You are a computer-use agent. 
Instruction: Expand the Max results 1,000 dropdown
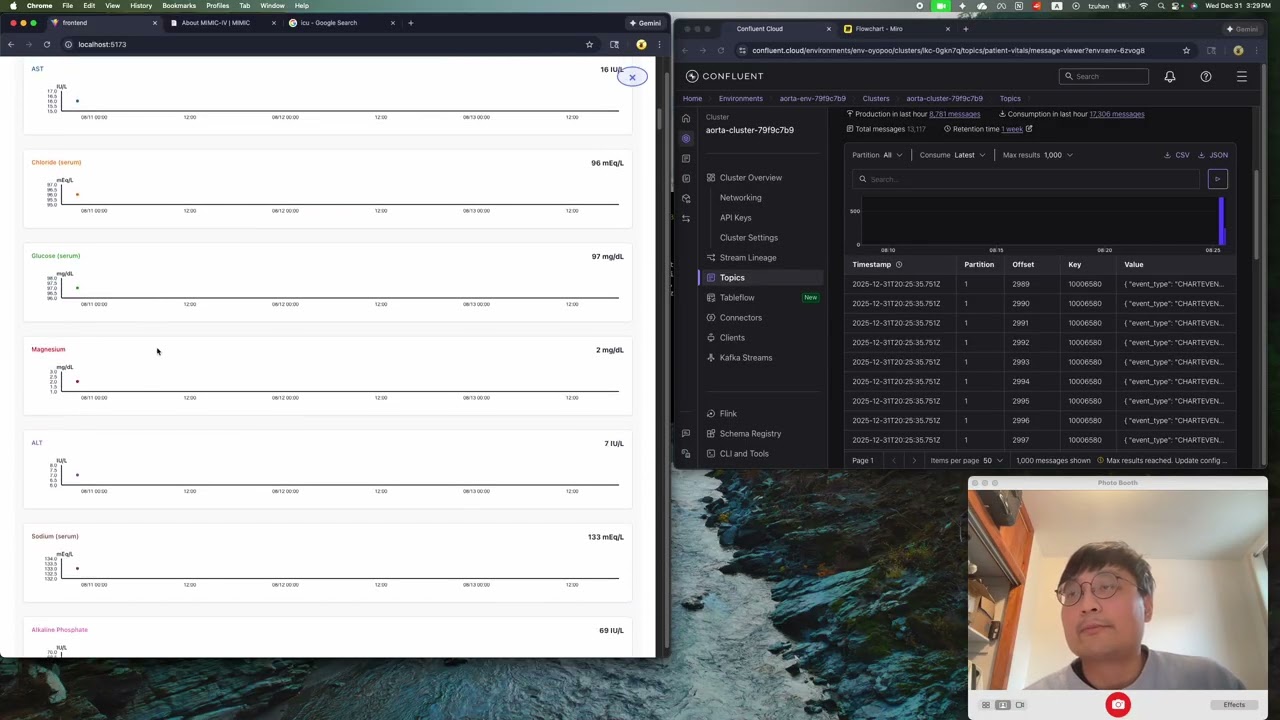[x=1038, y=155]
